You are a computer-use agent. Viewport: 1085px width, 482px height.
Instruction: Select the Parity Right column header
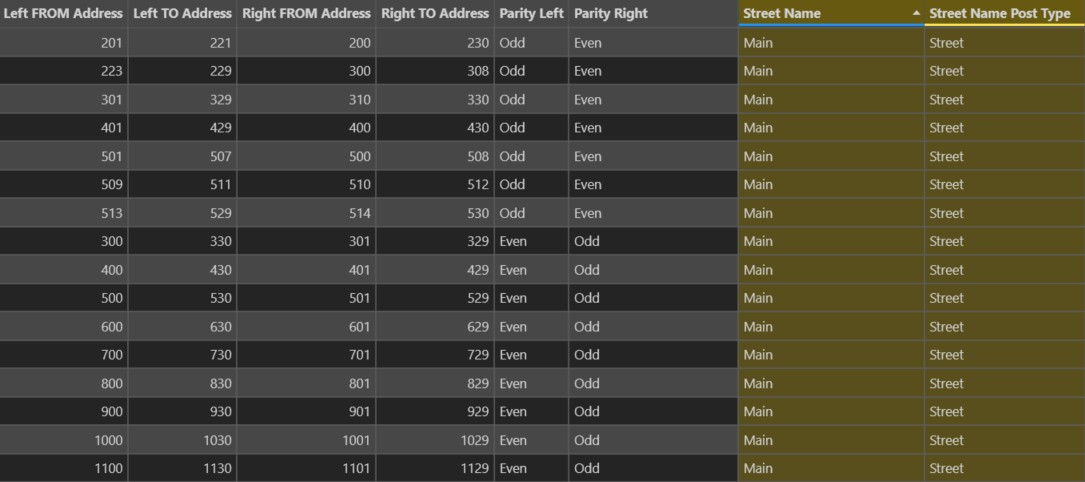pyautogui.click(x=653, y=13)
